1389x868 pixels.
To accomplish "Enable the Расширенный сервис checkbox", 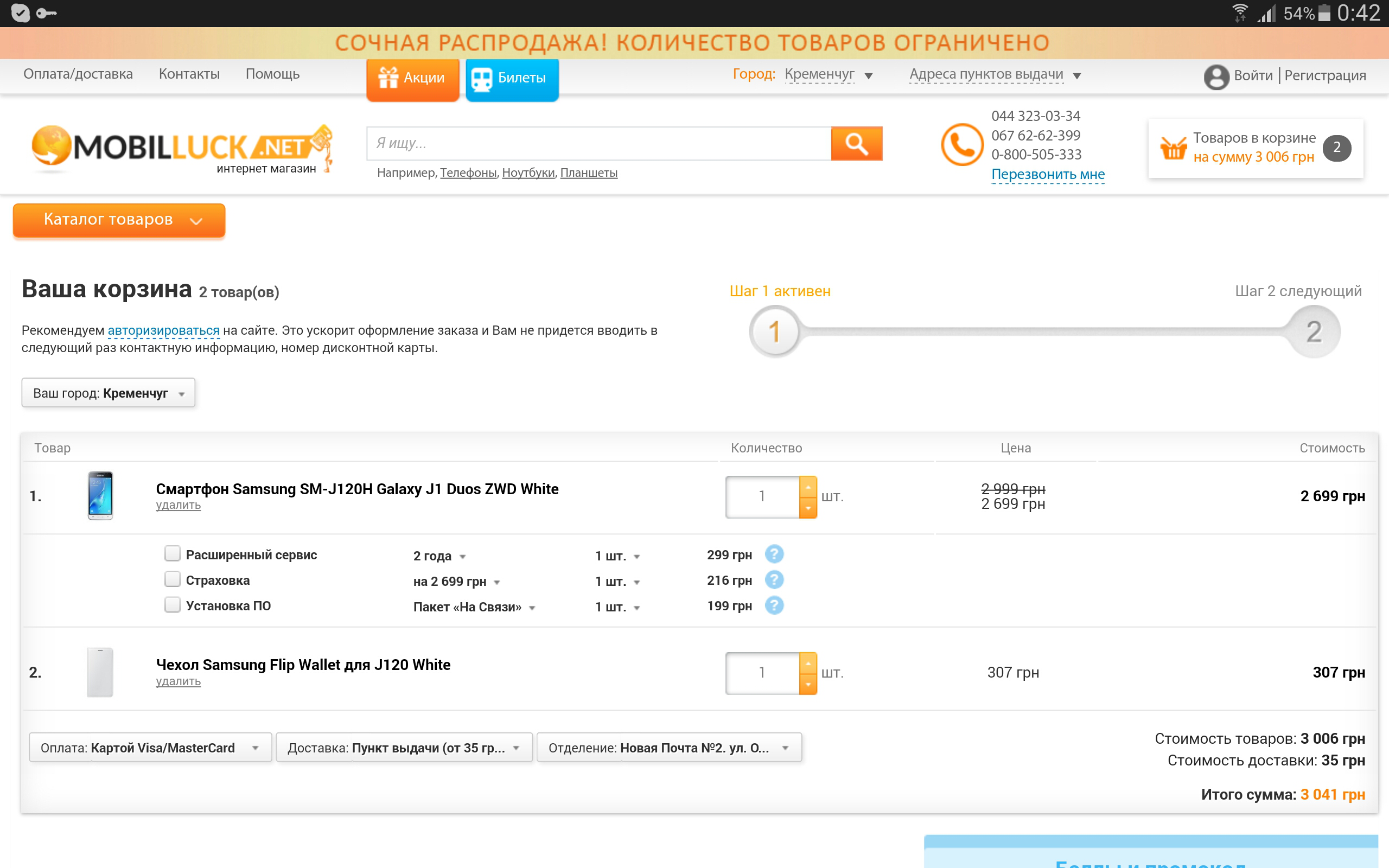I will tap(172, 554).
